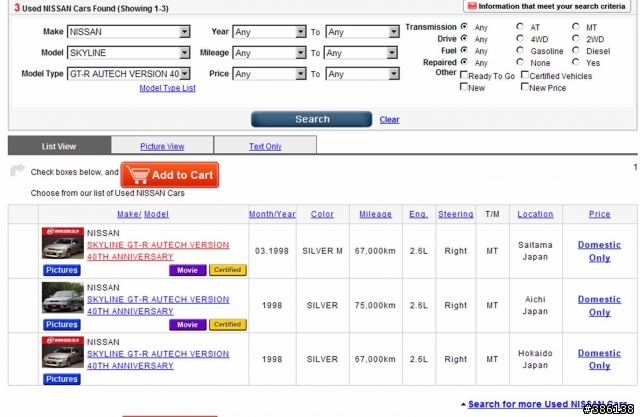Select Repaired Yes radio button
640x417 pixels.
[576, 62]
